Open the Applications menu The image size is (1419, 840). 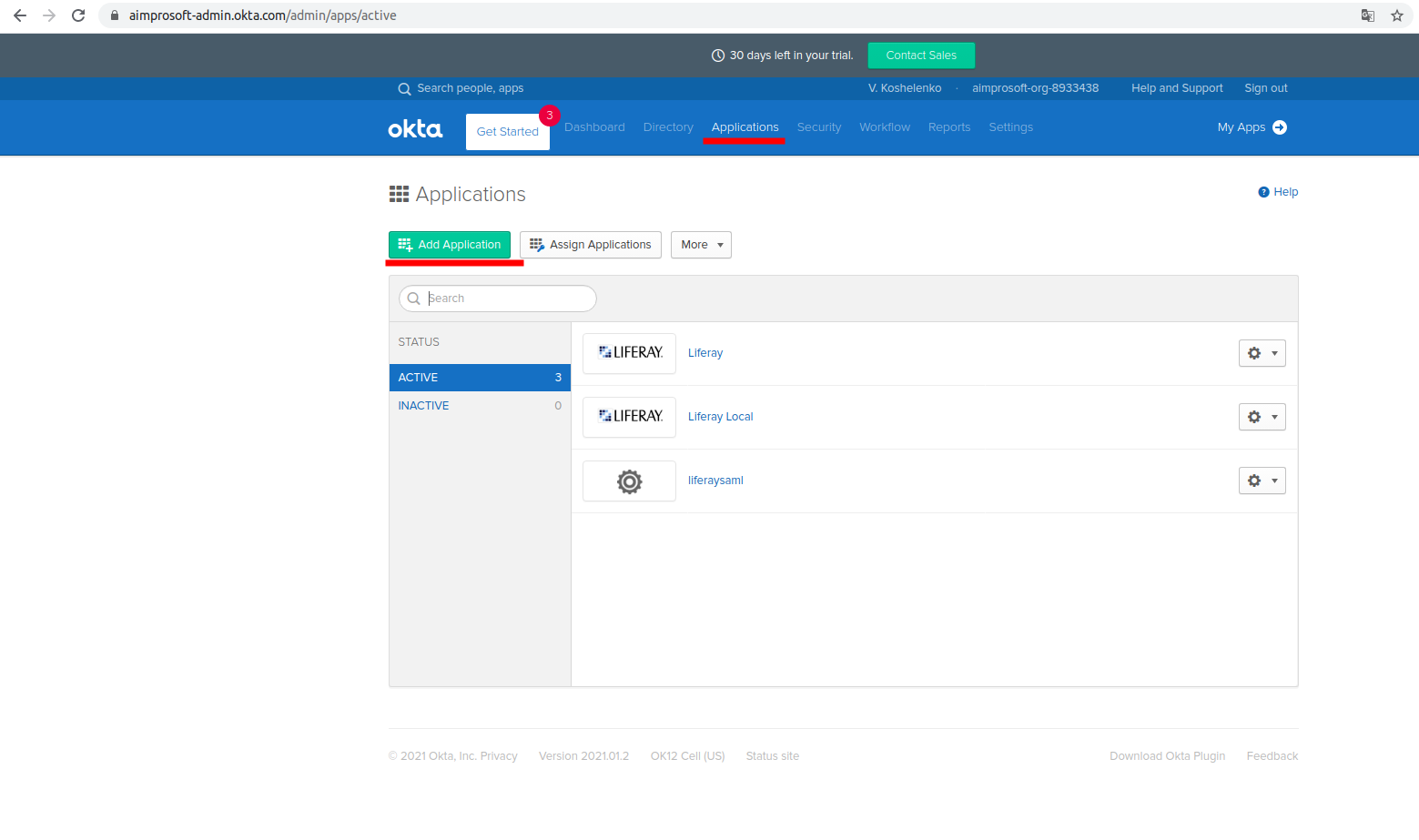click(x=745, y=127)
